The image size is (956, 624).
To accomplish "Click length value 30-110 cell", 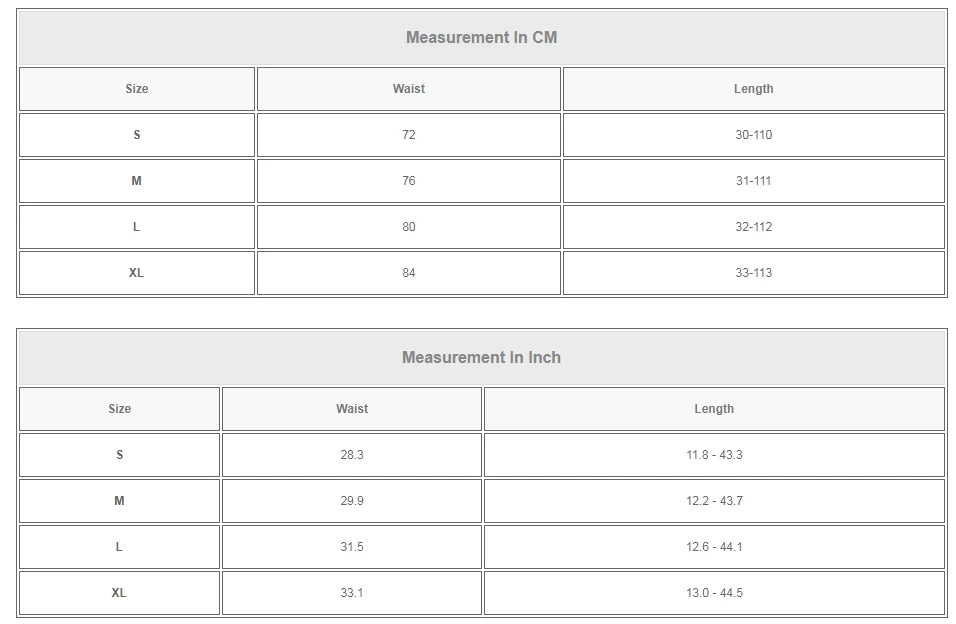I will (753, 135).
